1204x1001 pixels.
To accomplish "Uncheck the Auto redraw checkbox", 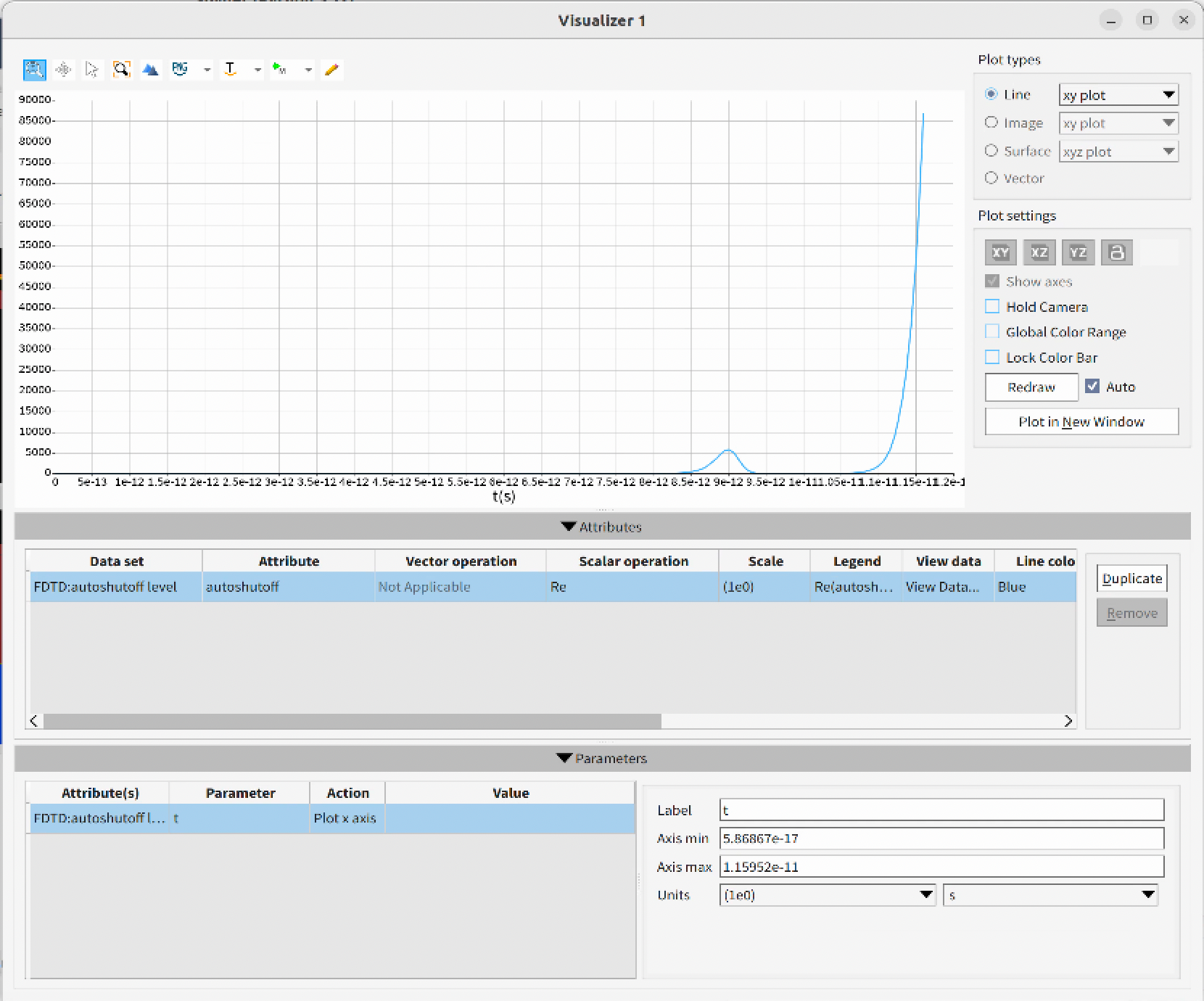I will coord(1092,387).
